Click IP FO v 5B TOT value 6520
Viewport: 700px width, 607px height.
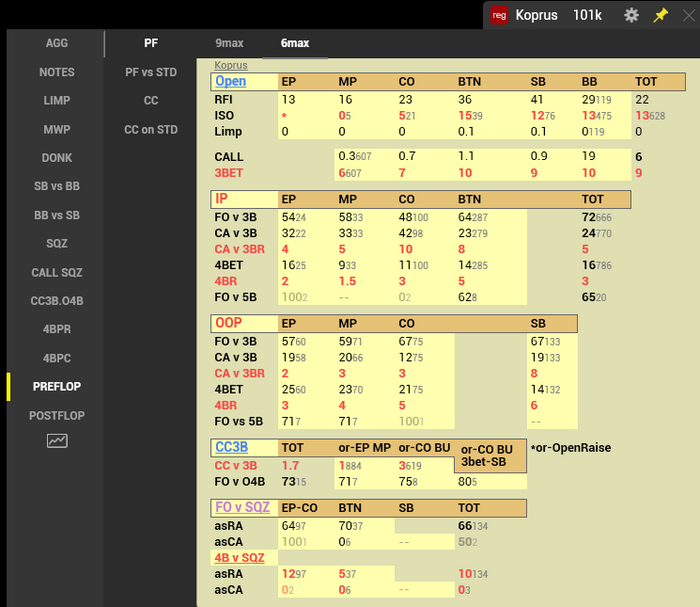tap(594, 297)
